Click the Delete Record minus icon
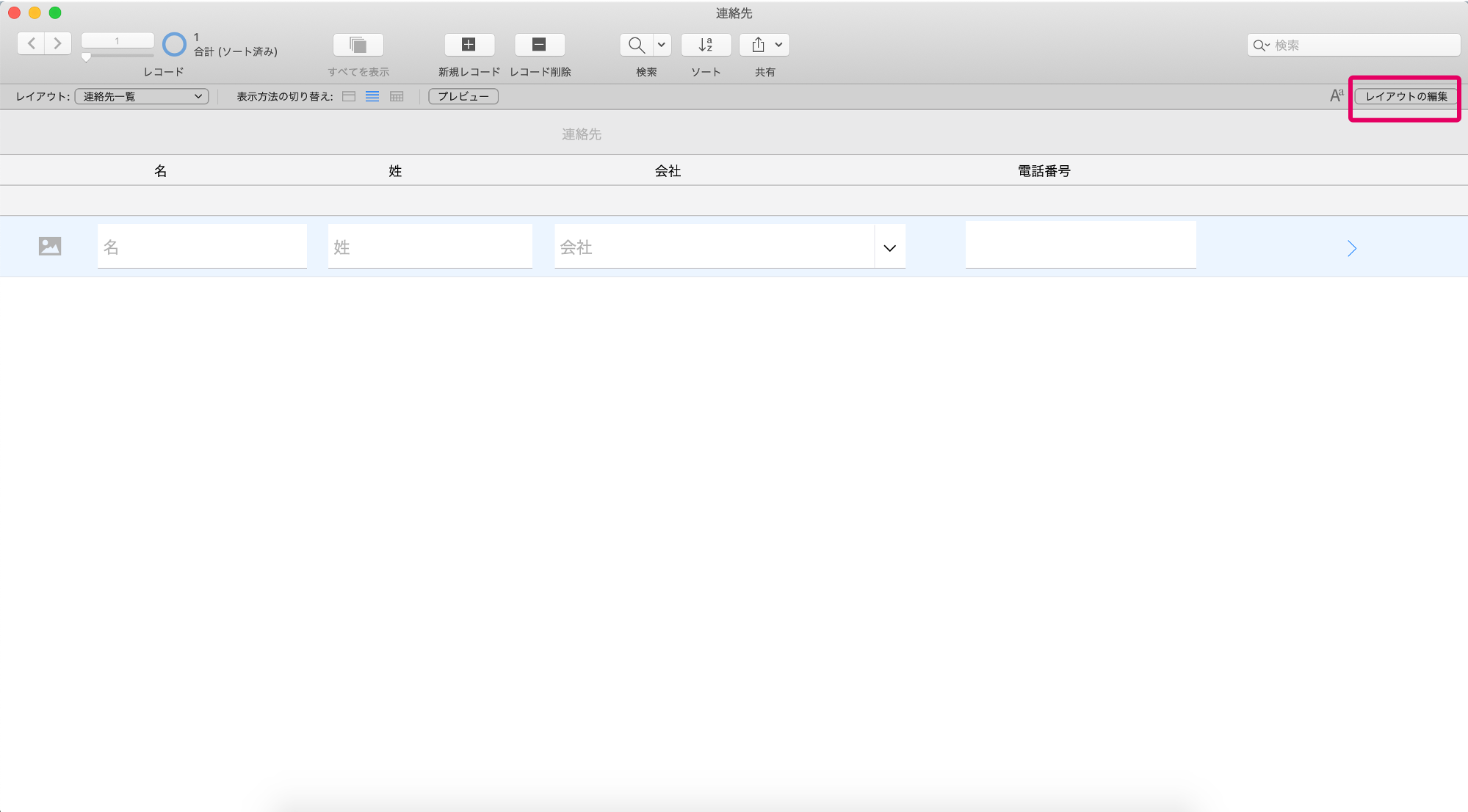The width and height of the screenshot is (1468, 812). pyautogui.click(x=539, y=45)
